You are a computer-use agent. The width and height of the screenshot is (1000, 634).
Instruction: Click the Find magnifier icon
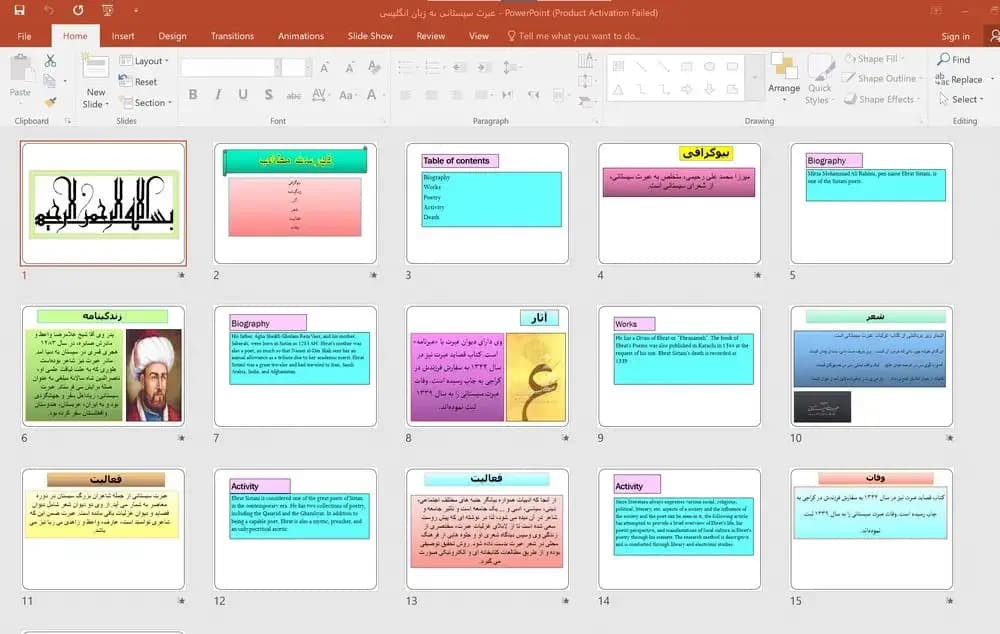(x=943, y=59)
